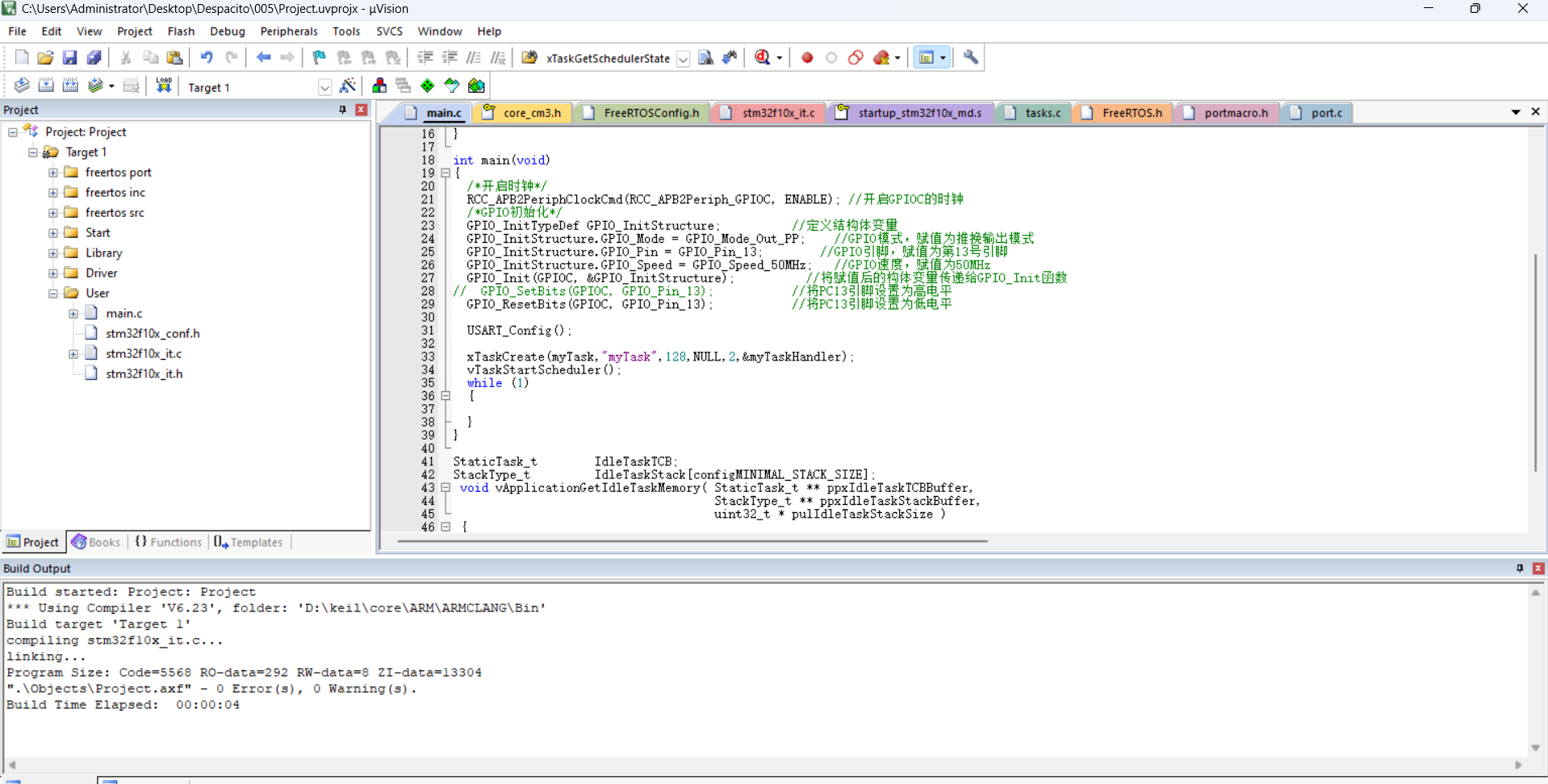Switch to the tasks.c editor tab
The width and height of the screenshot is (1548, 784).
click(1033, 113)
